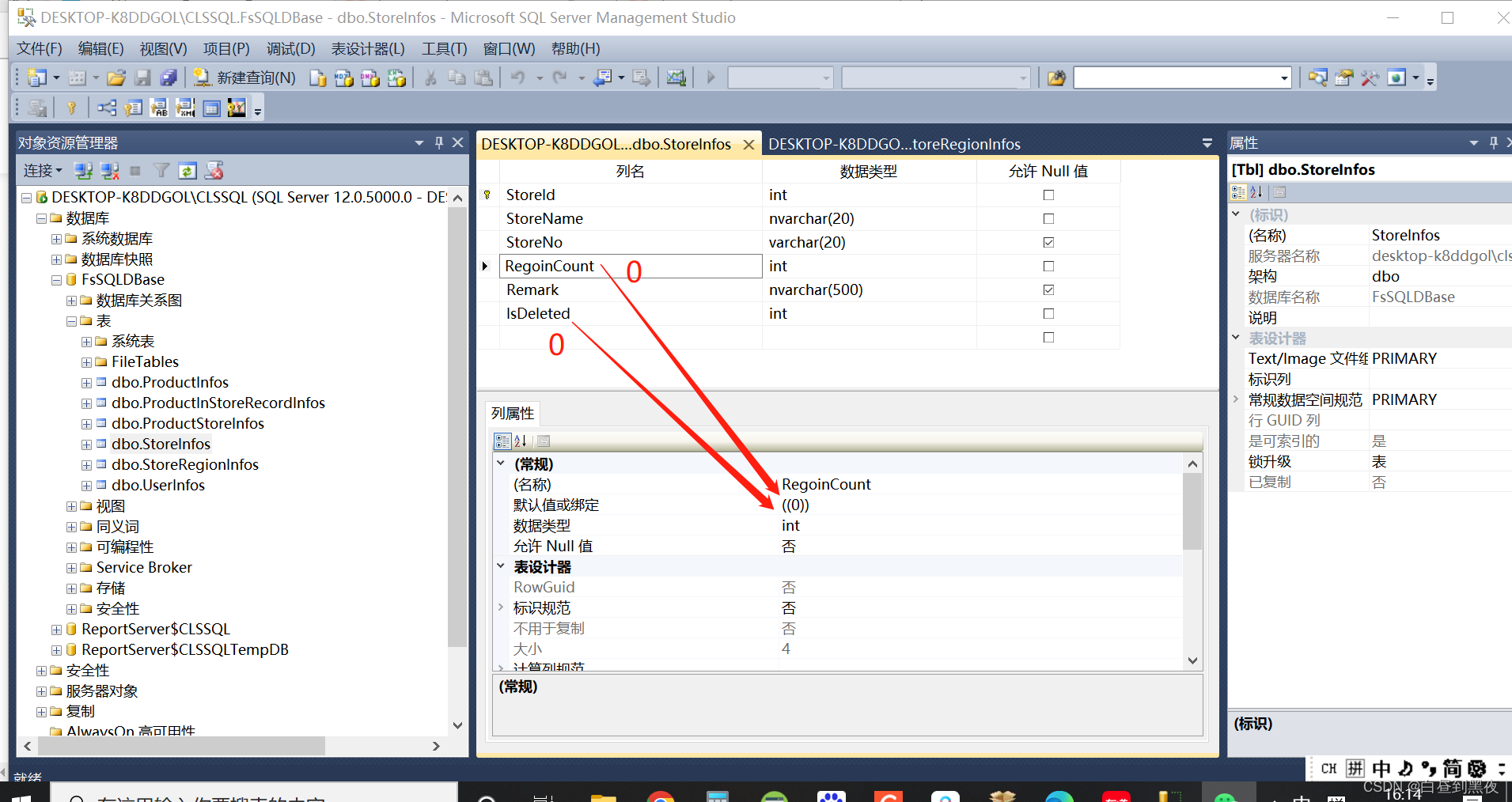Click the activity monitor toolbar icon
This screenshot has height=802, width=1512.
676,78
